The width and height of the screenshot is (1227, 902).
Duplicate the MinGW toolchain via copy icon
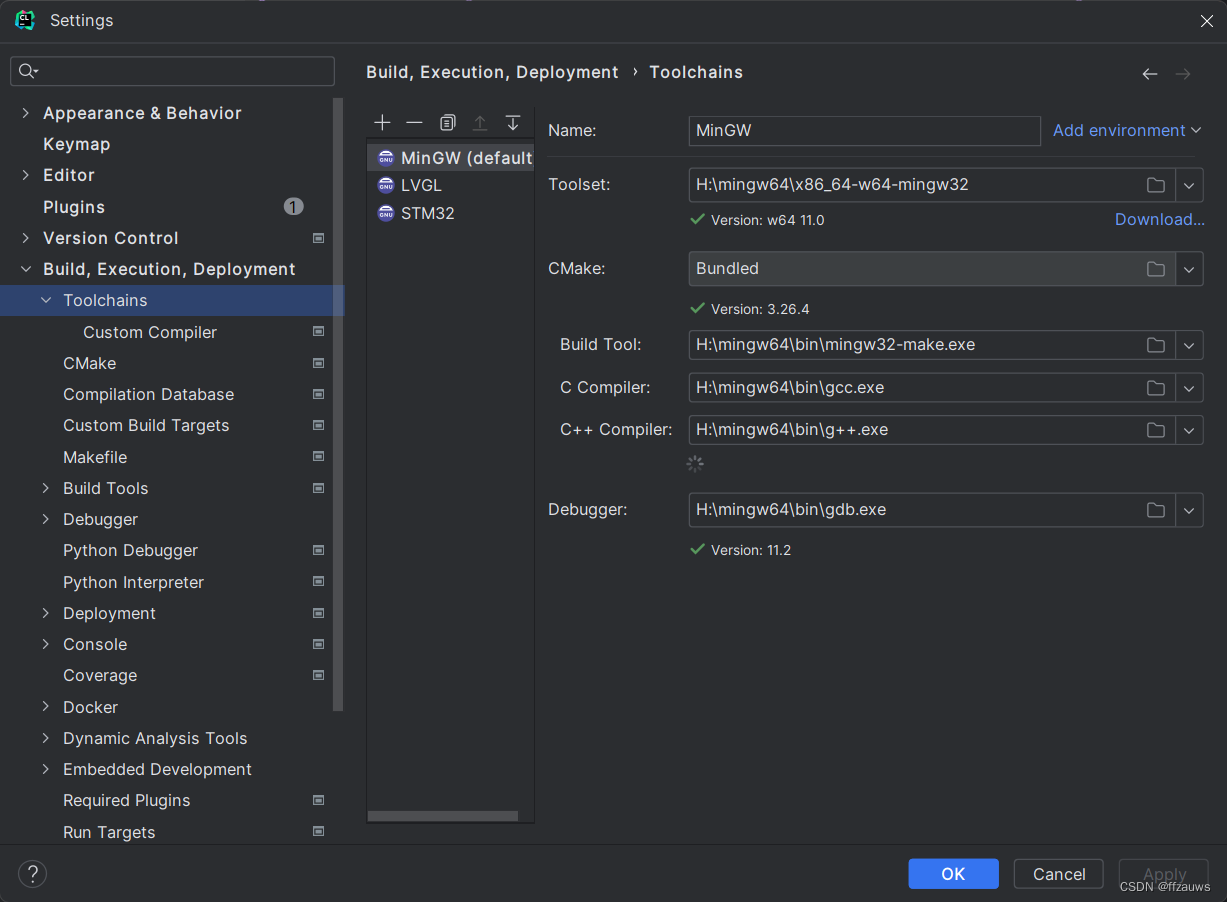[x=447, y=122]
